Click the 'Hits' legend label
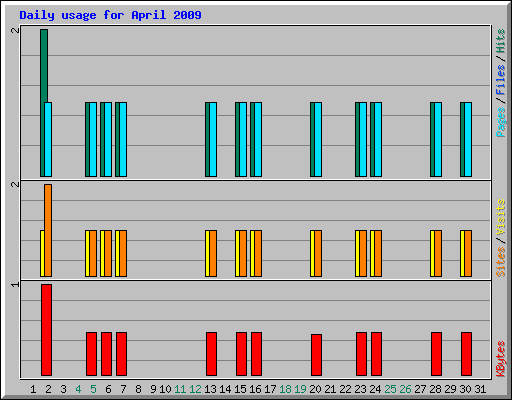The image size is (512, 400). coord(501,41)
